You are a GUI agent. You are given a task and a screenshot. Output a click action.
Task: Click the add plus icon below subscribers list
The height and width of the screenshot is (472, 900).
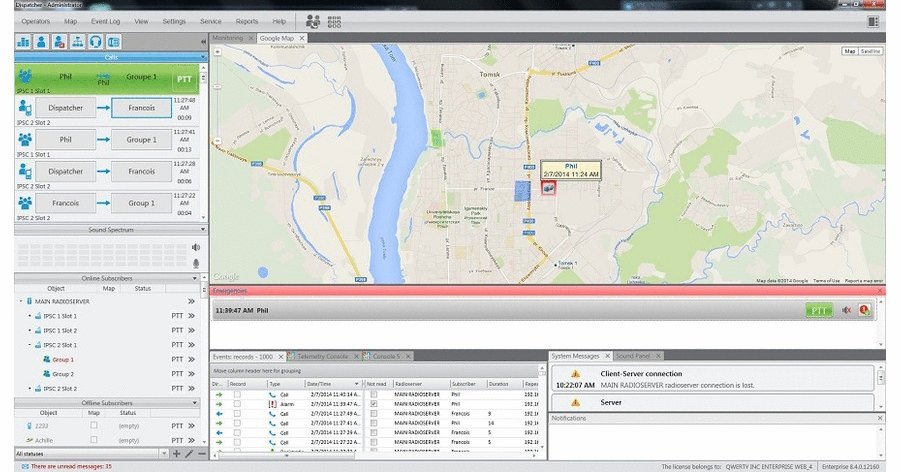coord(177,454)
